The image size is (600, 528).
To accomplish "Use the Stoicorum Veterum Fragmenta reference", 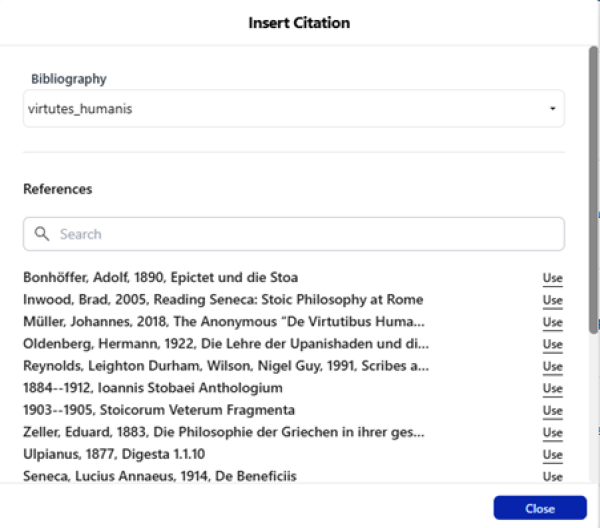I will click(x=552, y=410).
